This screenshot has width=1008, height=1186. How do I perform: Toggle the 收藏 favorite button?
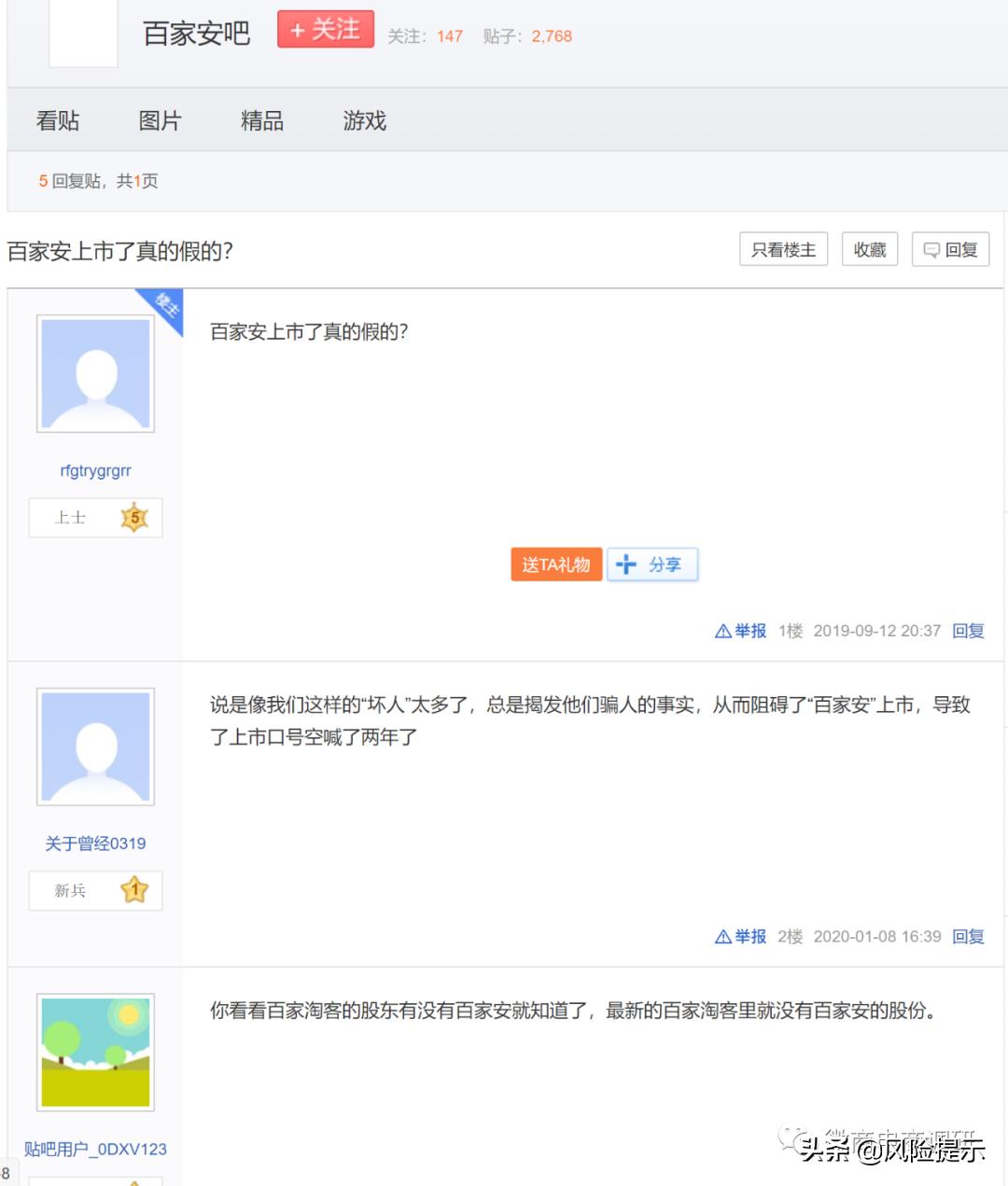(869, 249)
